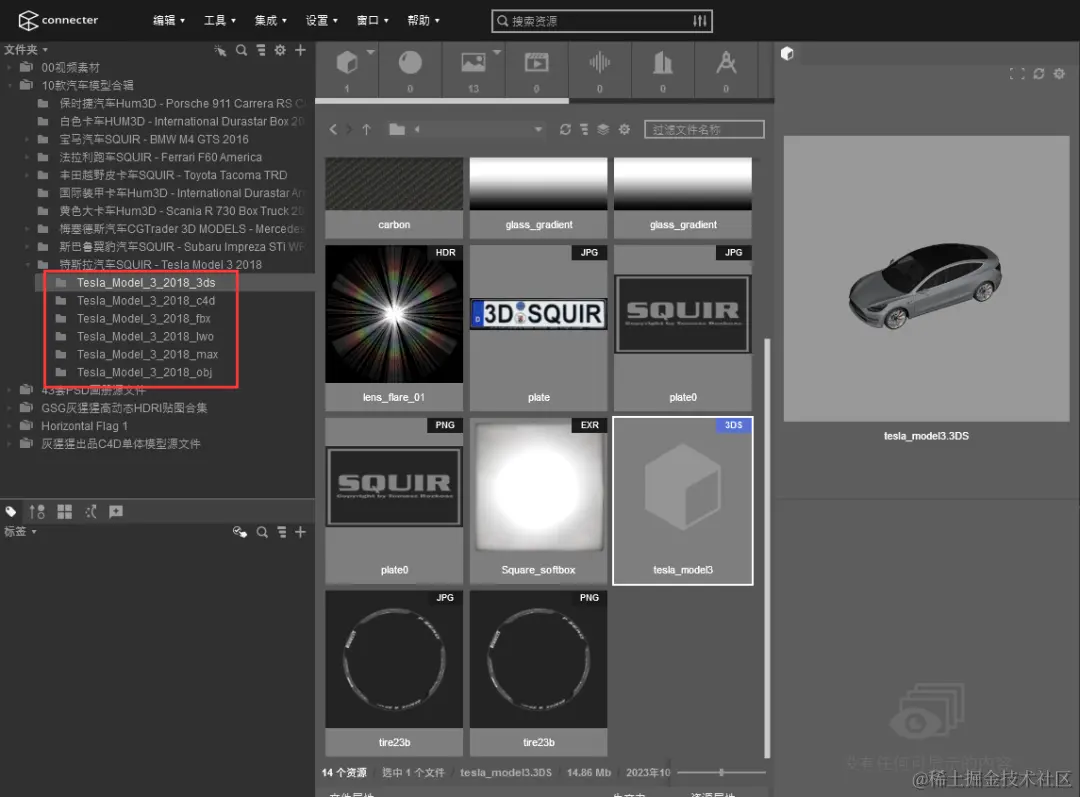
Task: Adjust the thumbnail size slider
Action: 721,772
